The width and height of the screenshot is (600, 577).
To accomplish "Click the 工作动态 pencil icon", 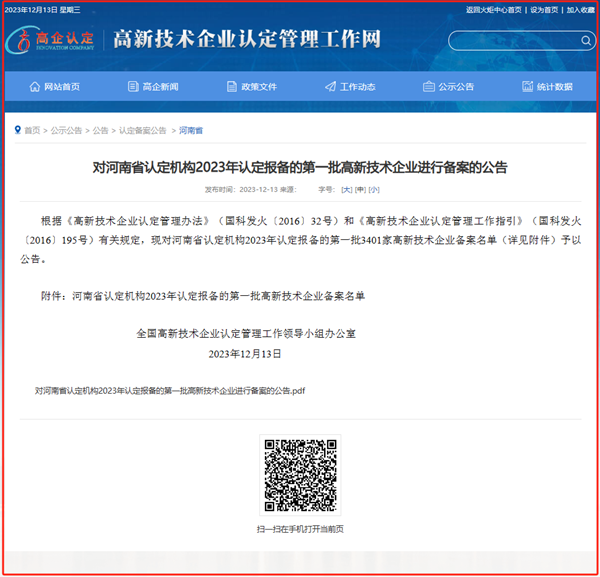I will pyautogui.click(x=331, y=87).
